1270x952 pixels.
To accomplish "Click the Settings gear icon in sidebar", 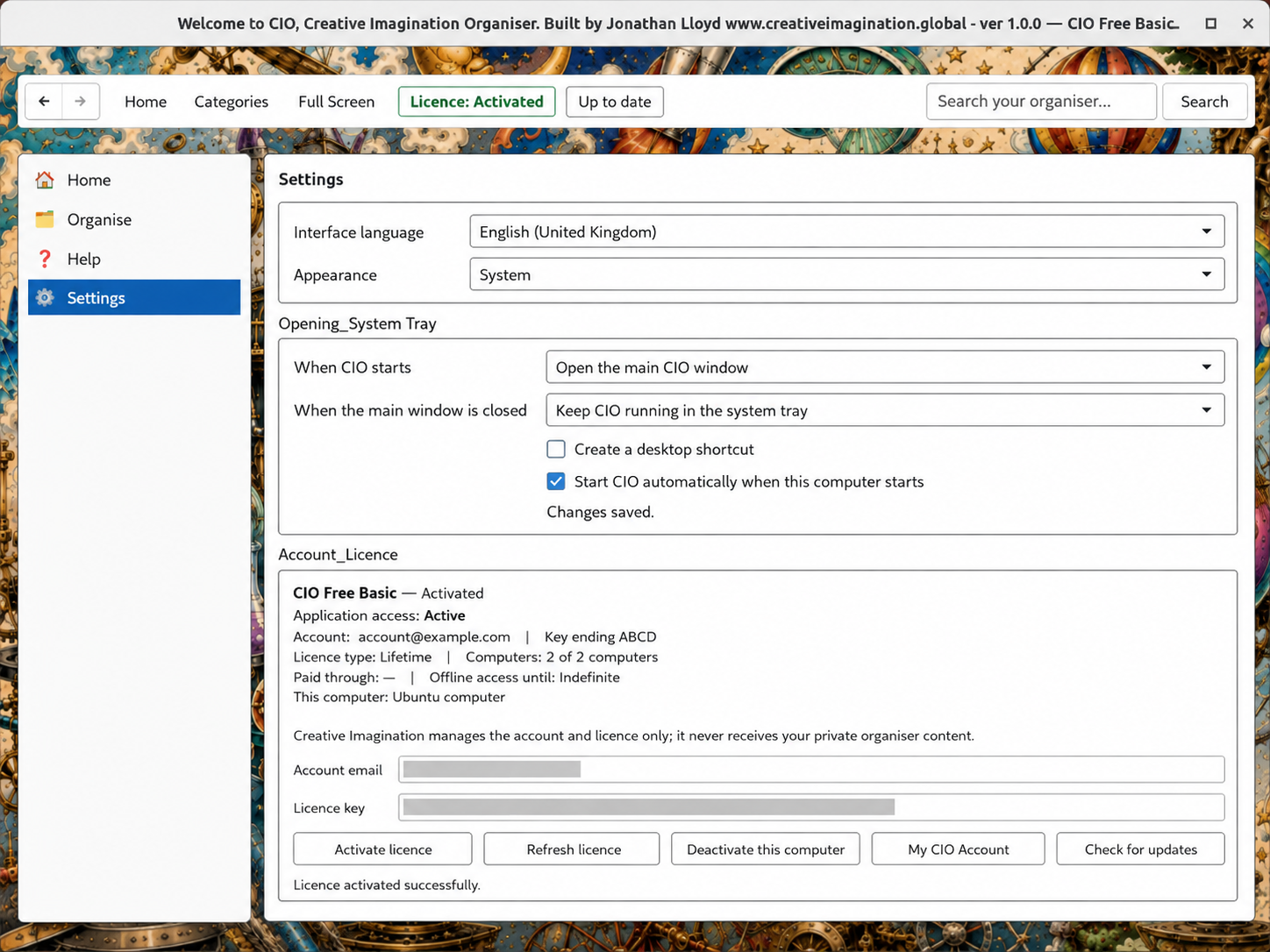I will click(x=45, y=298).
